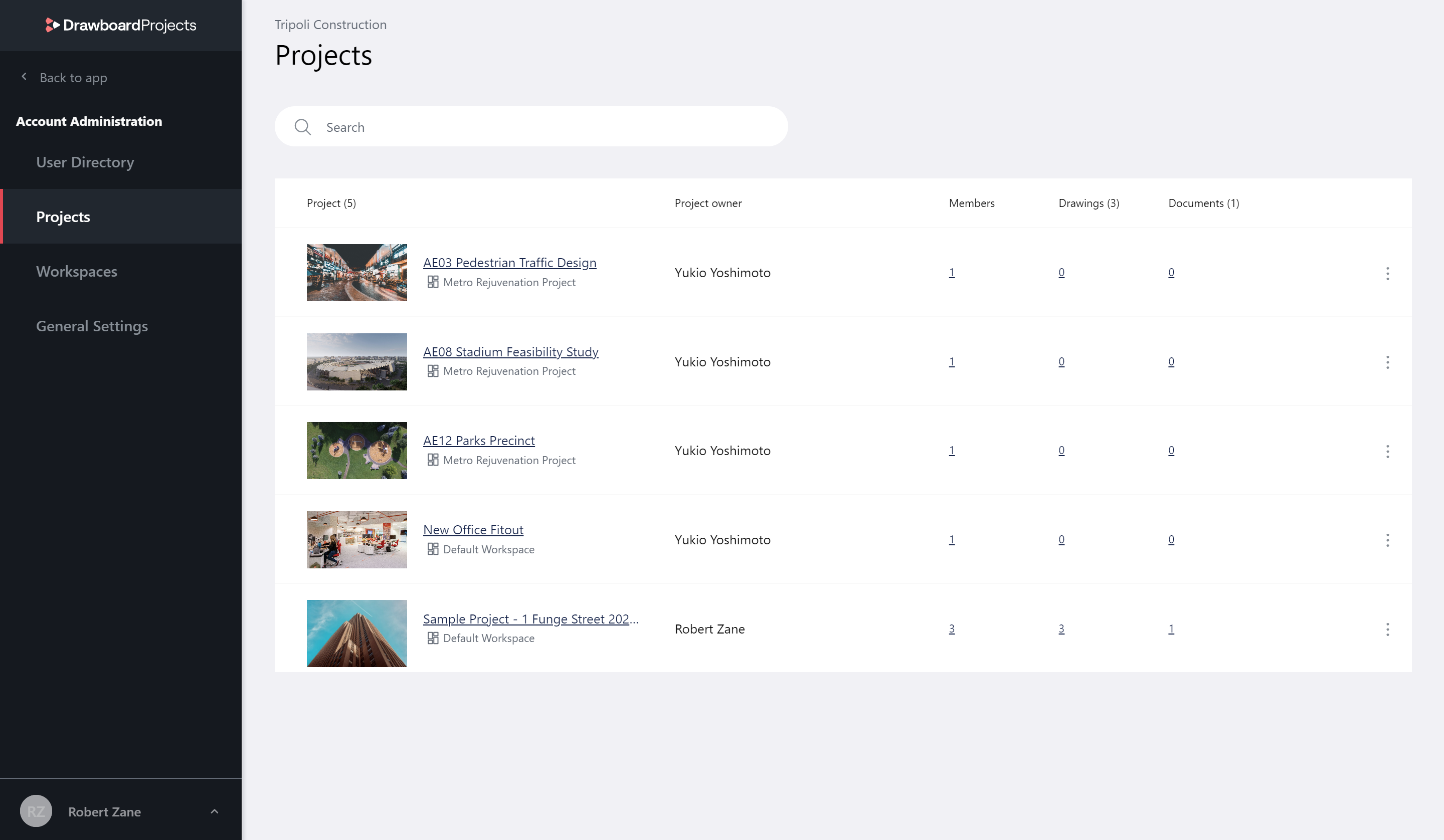Expand Documents column header sorter
The image size is (1444, 840).
[x=1204, y=203]
